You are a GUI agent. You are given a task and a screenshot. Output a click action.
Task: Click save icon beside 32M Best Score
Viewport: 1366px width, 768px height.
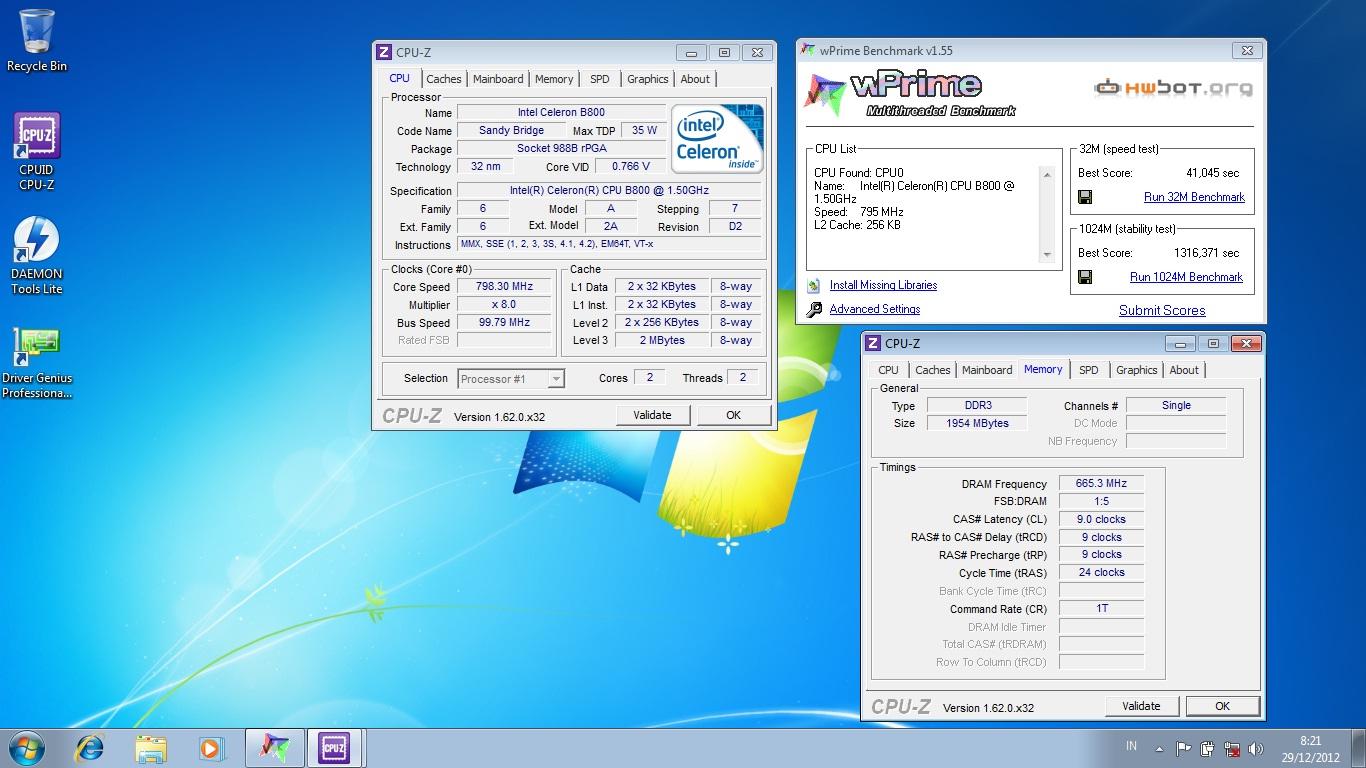[x=1085, y=197]
